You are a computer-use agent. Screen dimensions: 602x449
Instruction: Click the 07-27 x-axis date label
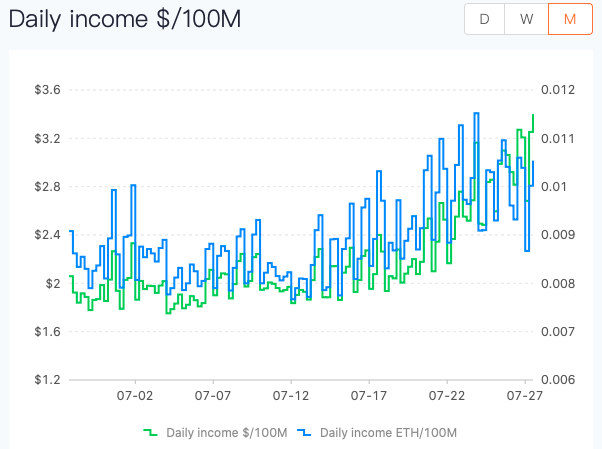coord(526,397)
